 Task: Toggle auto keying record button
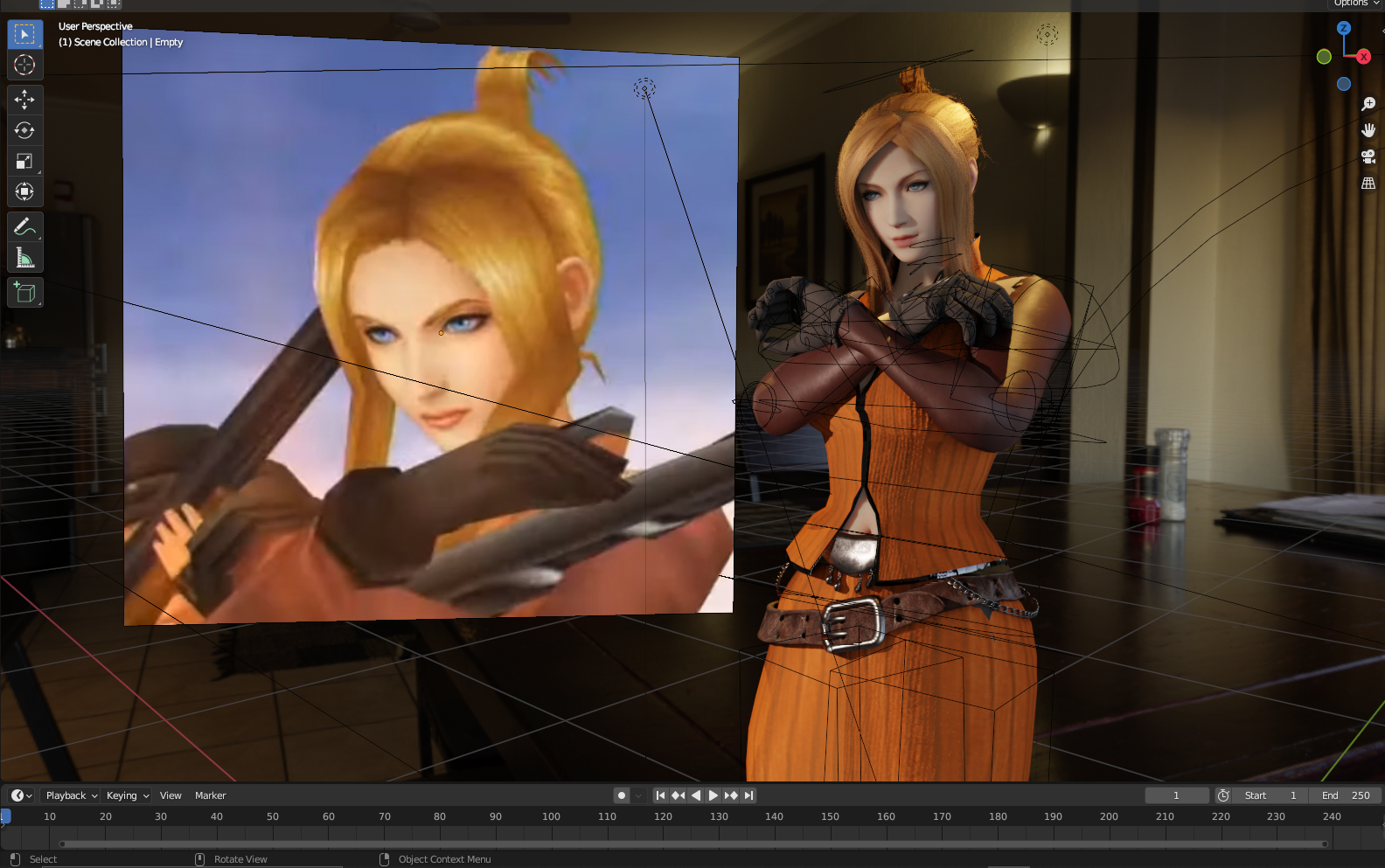(x=621, y=795)
